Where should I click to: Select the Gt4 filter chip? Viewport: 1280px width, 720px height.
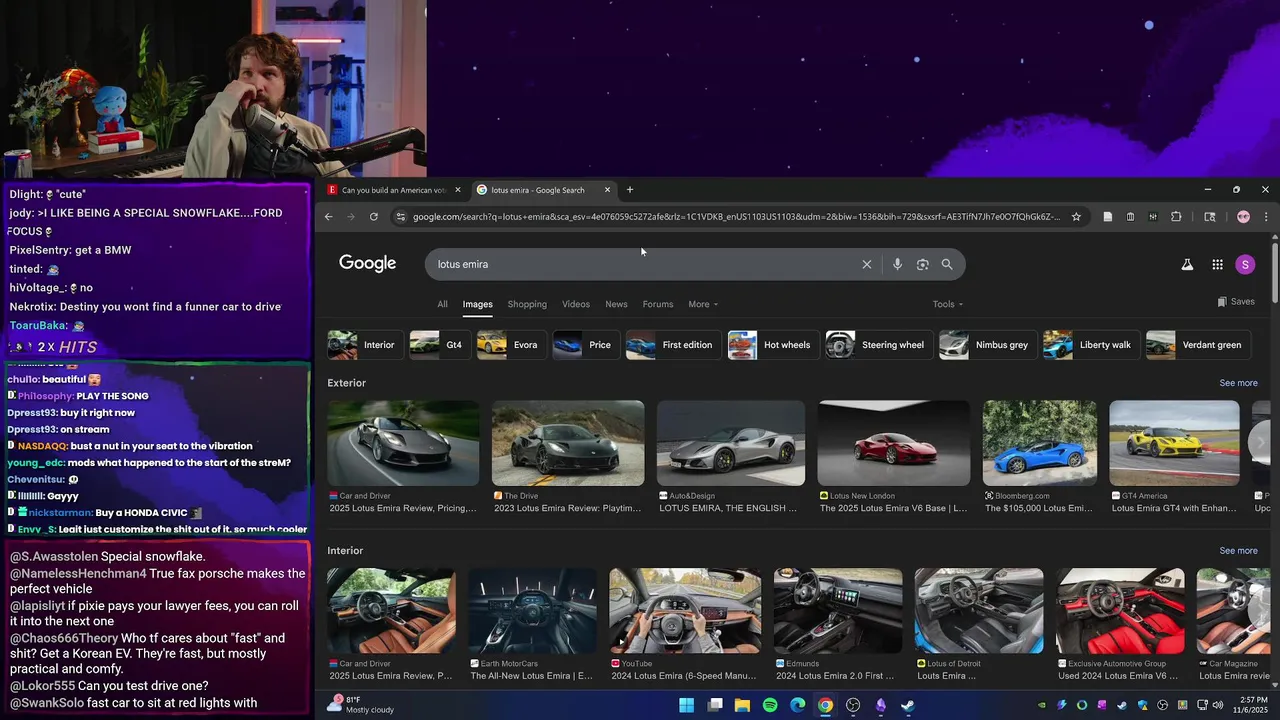point(440,345)
